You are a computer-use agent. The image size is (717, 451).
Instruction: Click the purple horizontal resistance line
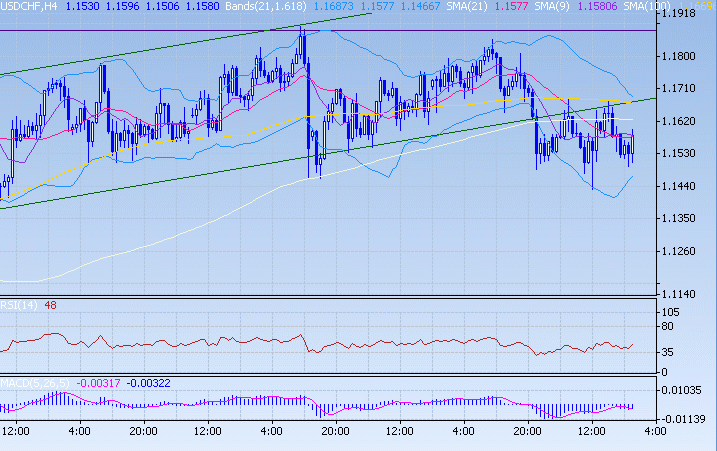[x=150, y=30]
